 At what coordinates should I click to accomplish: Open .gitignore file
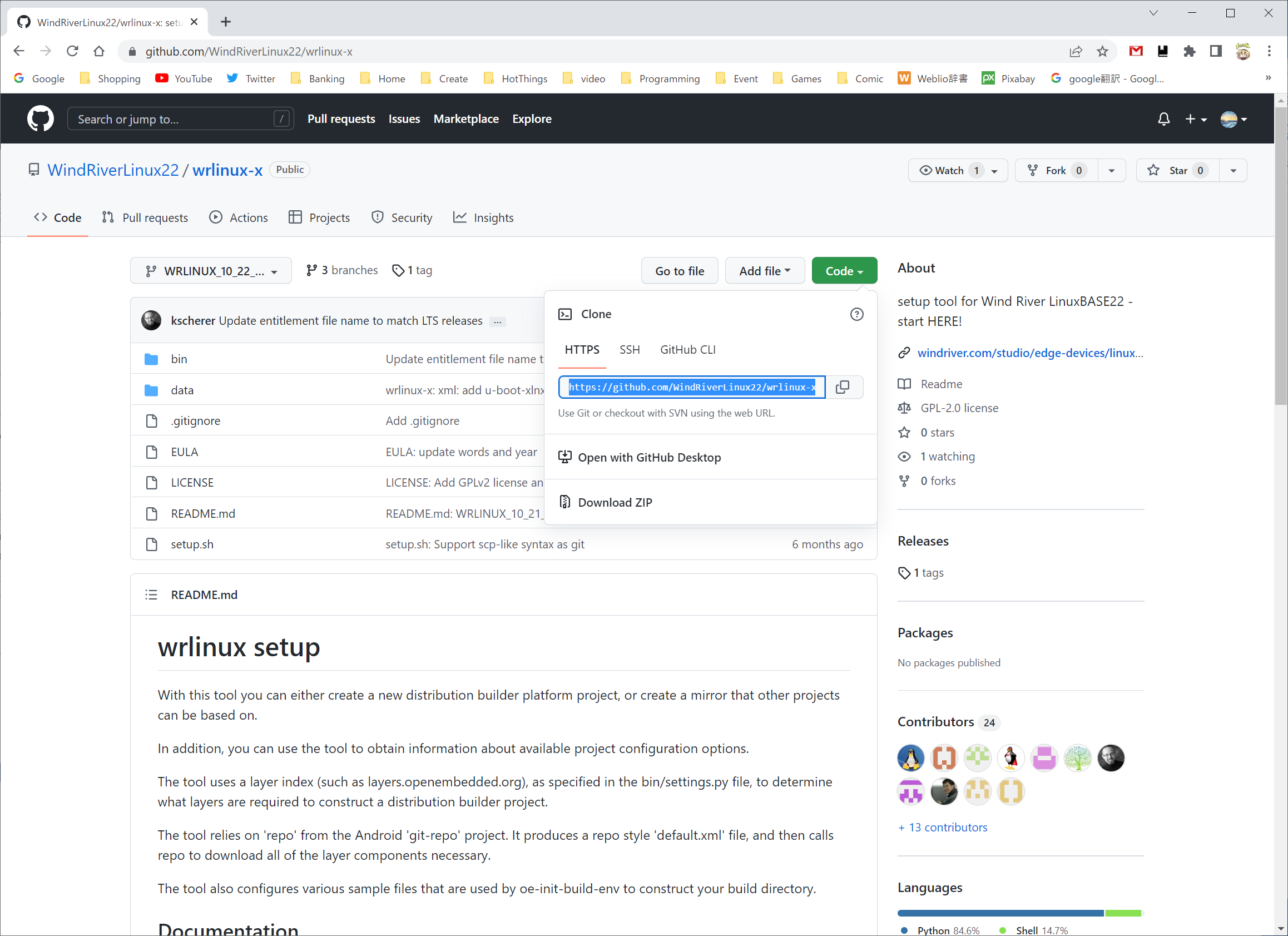point(195,421)
